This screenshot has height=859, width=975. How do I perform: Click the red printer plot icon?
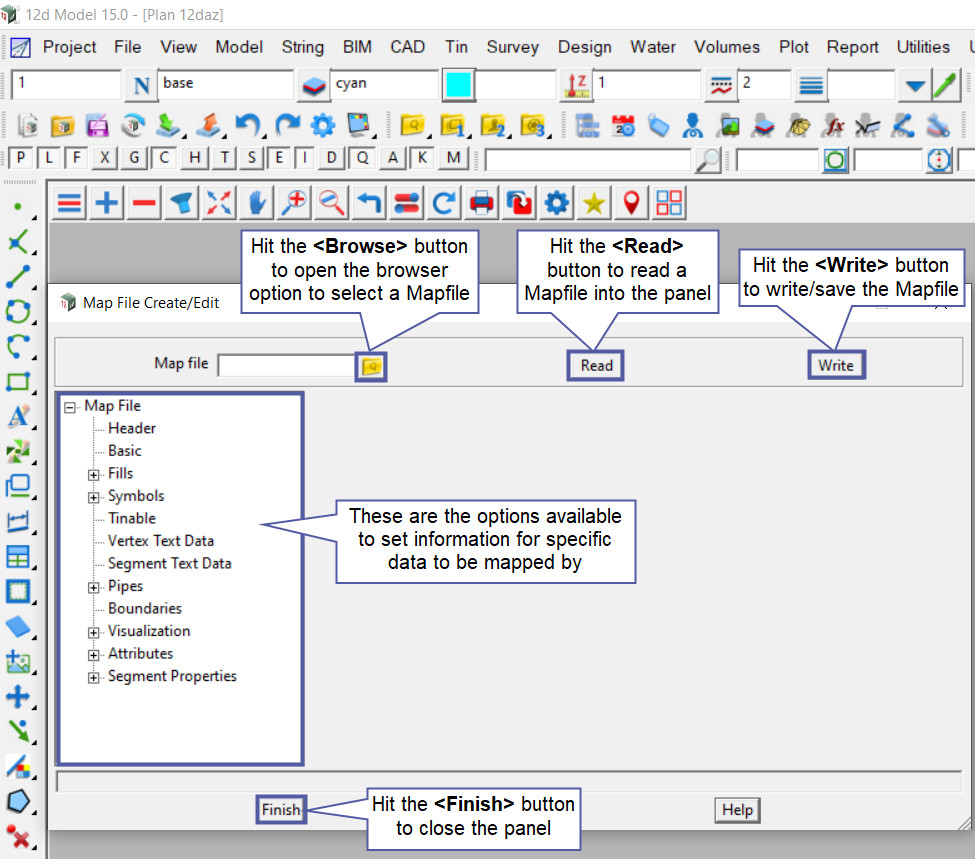coord(482,203)
